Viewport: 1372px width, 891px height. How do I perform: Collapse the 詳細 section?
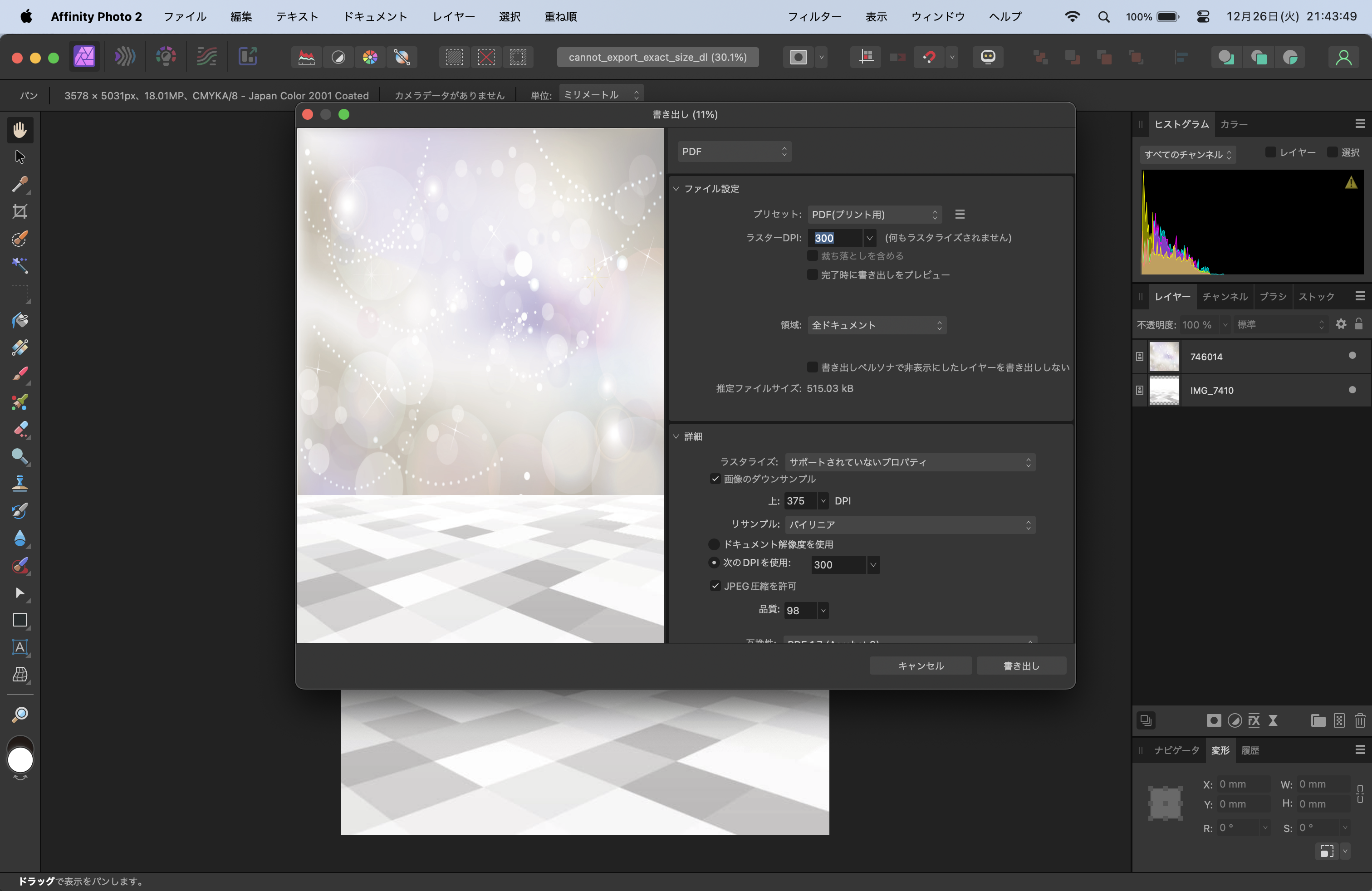coord(676,436)
